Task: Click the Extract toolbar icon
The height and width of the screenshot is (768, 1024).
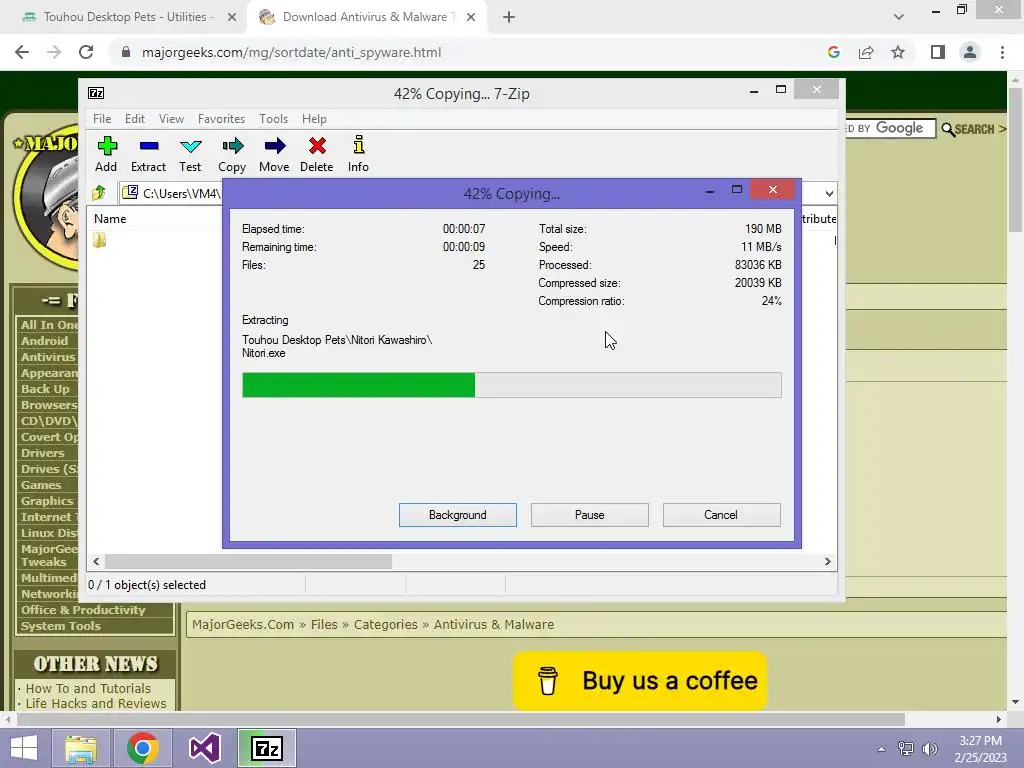Action: (148, 154)
